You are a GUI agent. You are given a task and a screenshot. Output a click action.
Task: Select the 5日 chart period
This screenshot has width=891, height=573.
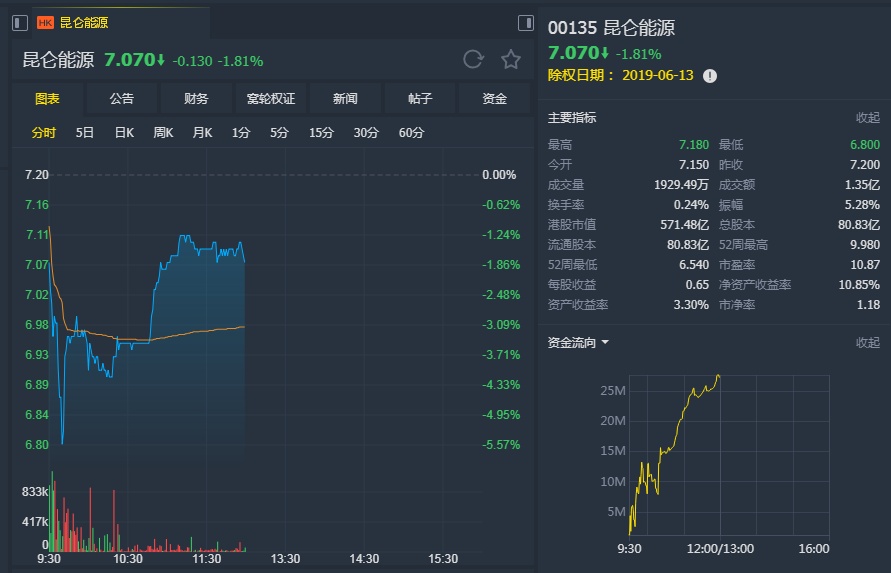(x=85, y=133)
